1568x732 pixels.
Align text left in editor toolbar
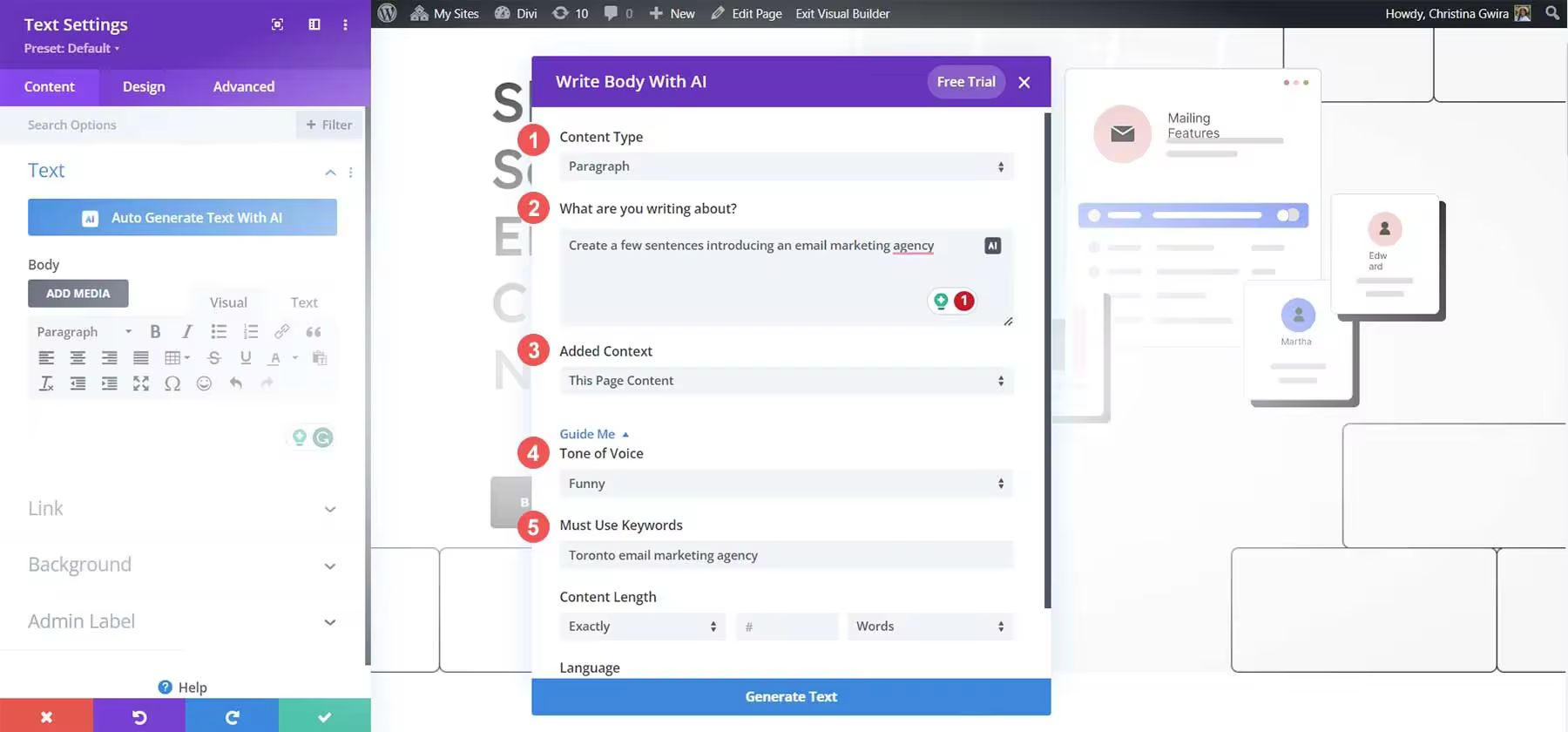[x=46, y=357]
